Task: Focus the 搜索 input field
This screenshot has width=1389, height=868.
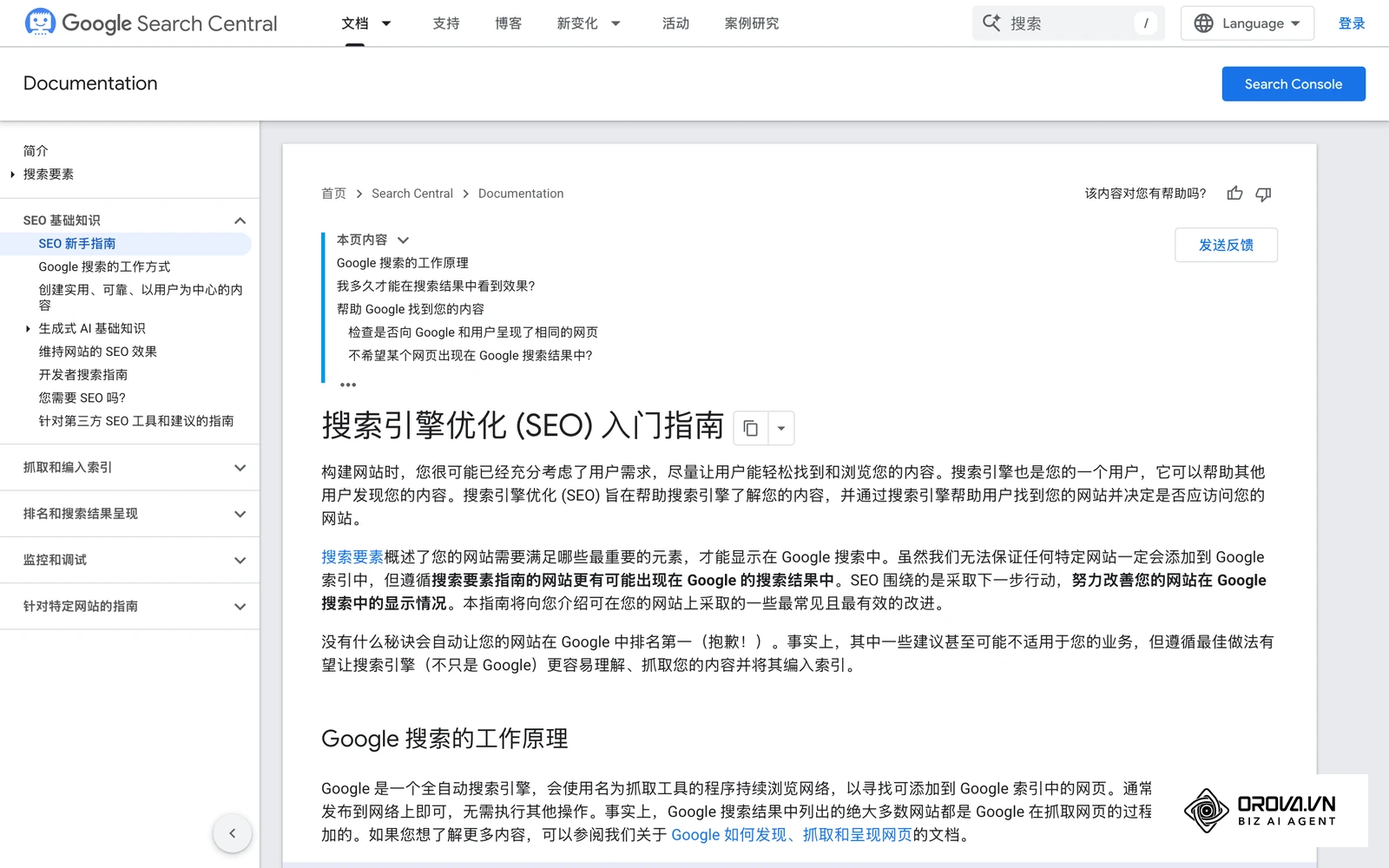Action: tap(1069, 23)
